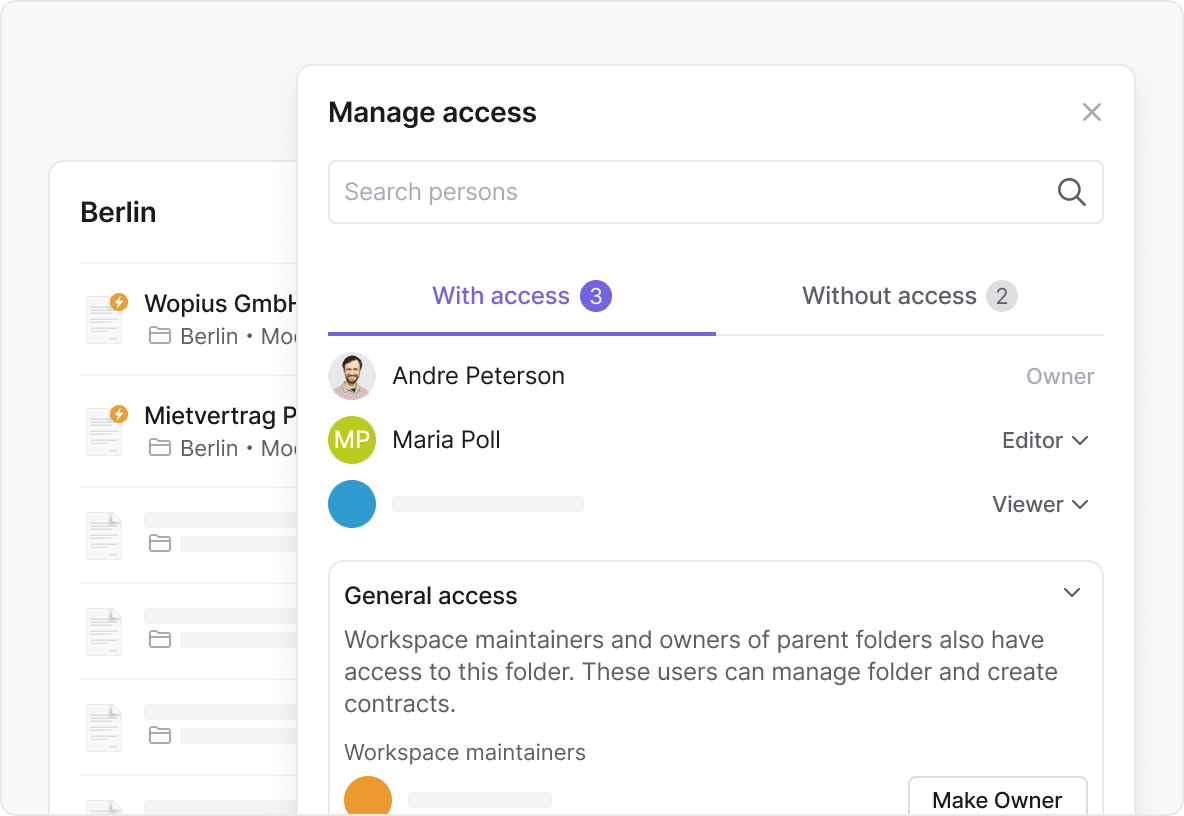
Task: Click the orange workspace maintainer avatar
Action: [x=367, y=798]
